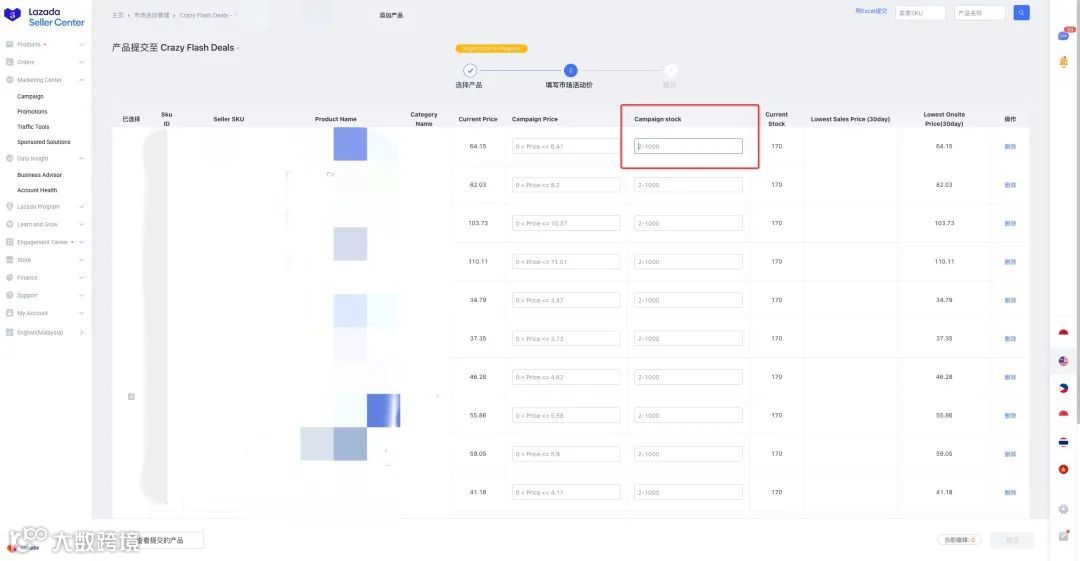Expand the Lazada Program chevron

tap(81, 206)
